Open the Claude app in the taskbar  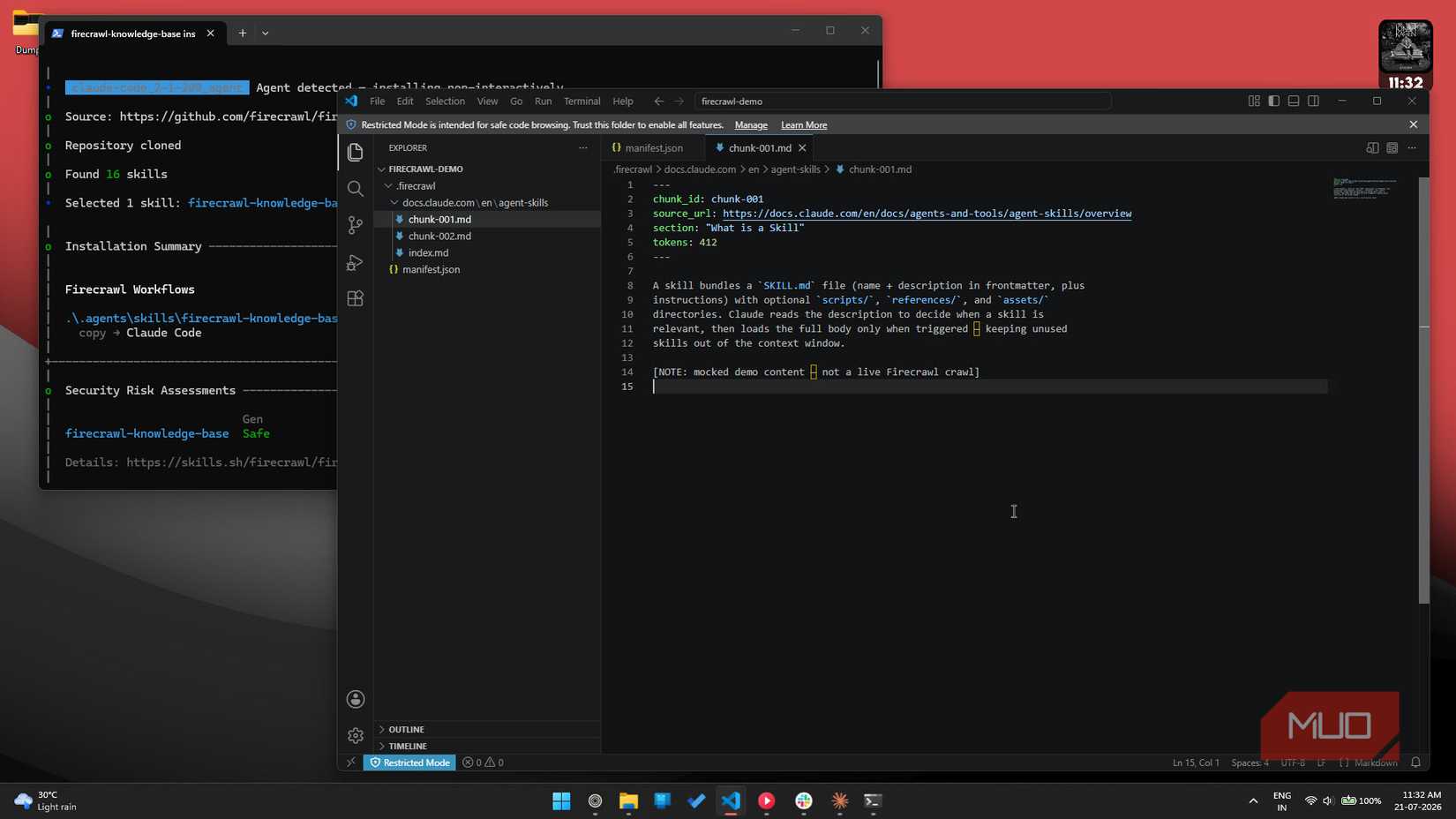839,800
